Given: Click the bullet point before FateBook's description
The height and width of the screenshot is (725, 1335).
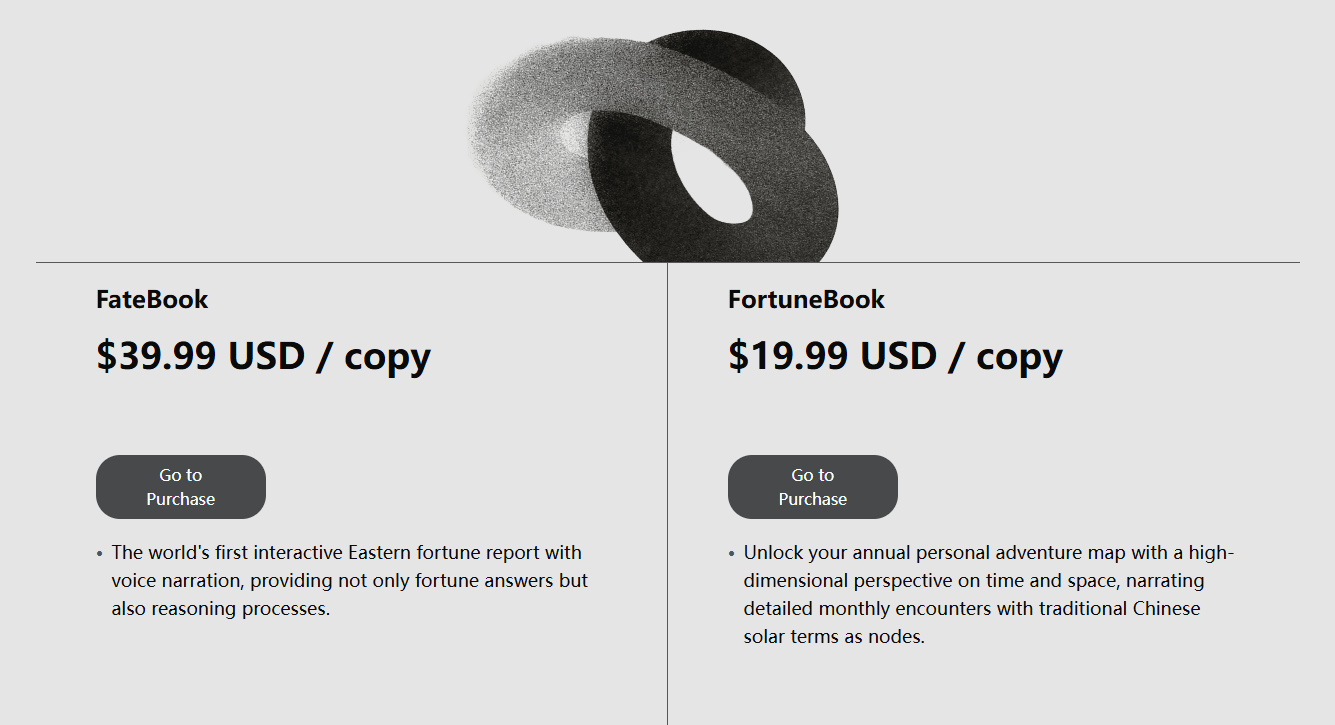Looking at the screenshot, I should point(100,553).
